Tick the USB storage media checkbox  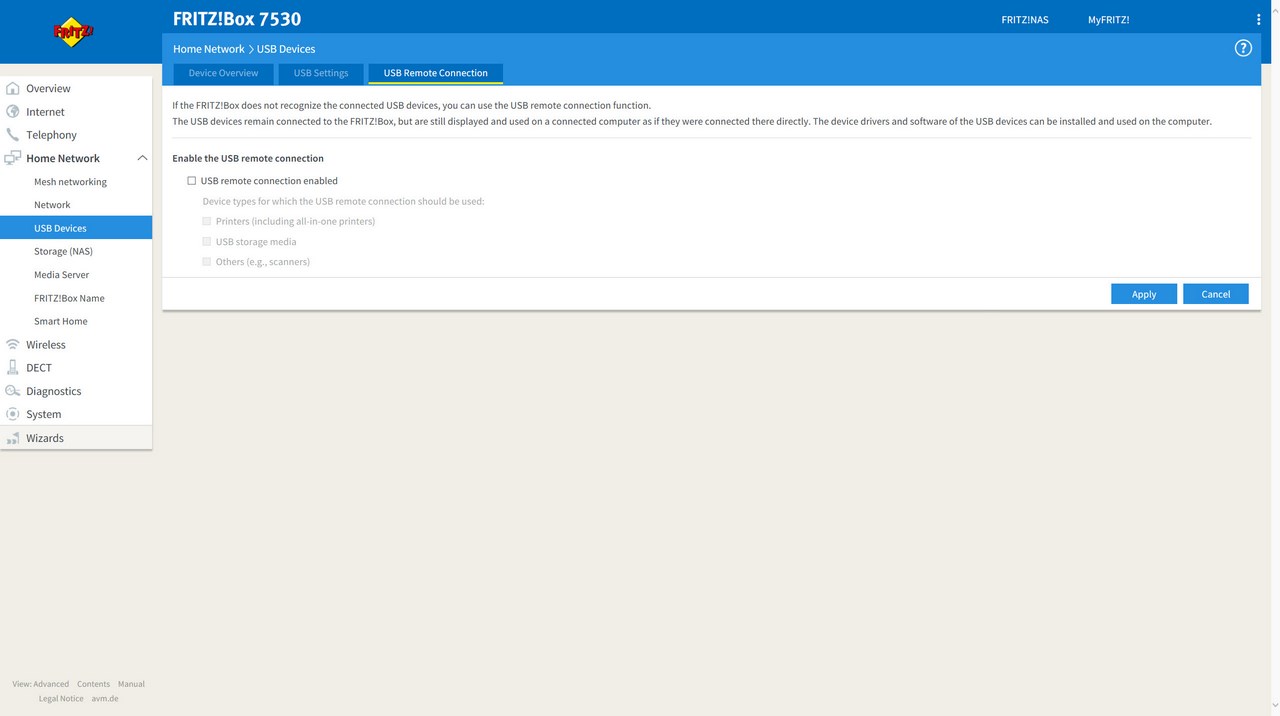point(207,241)
